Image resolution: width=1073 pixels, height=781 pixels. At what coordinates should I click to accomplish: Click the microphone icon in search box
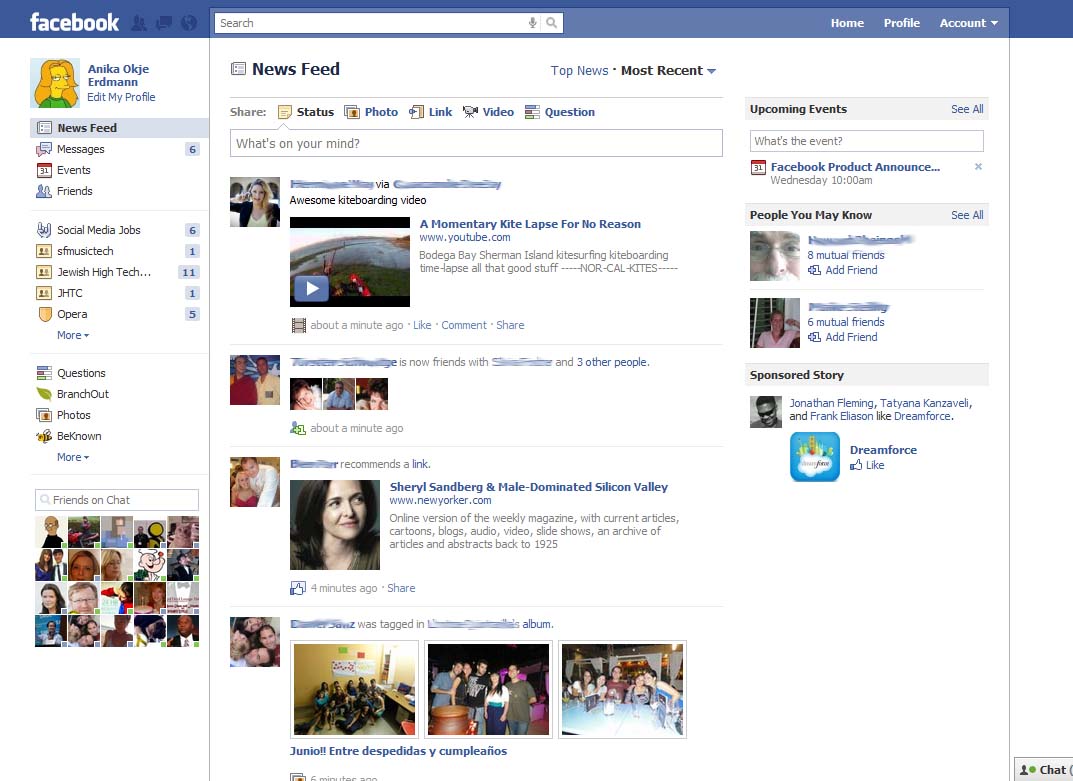point(532,23)
